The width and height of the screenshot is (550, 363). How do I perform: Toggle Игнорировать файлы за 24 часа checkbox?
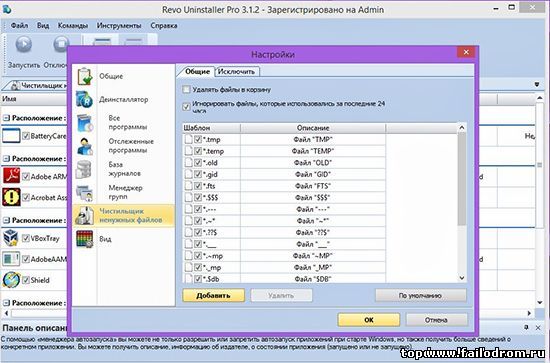186,106
